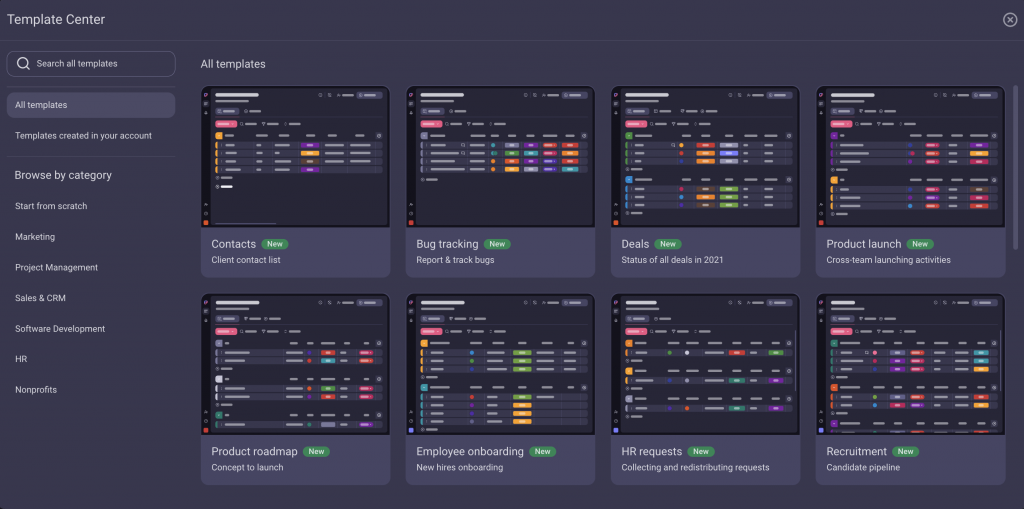Open Project Management category
The height and width of the screenshot is (509, 1024).
[56, 268]
